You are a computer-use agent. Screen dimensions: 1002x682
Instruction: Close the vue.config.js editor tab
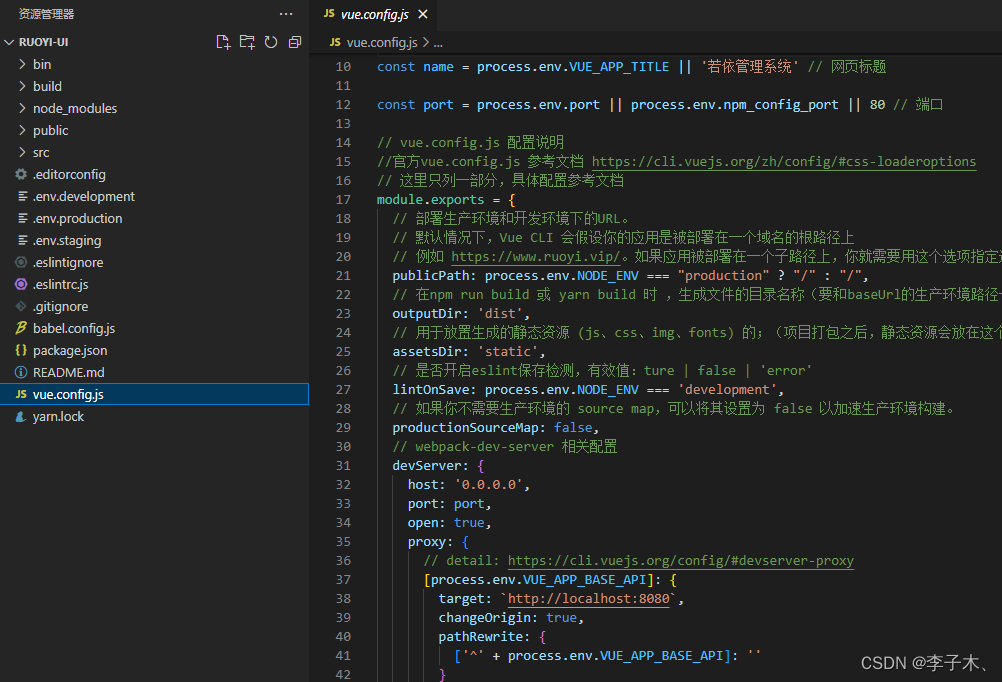[x=422, y=14]
